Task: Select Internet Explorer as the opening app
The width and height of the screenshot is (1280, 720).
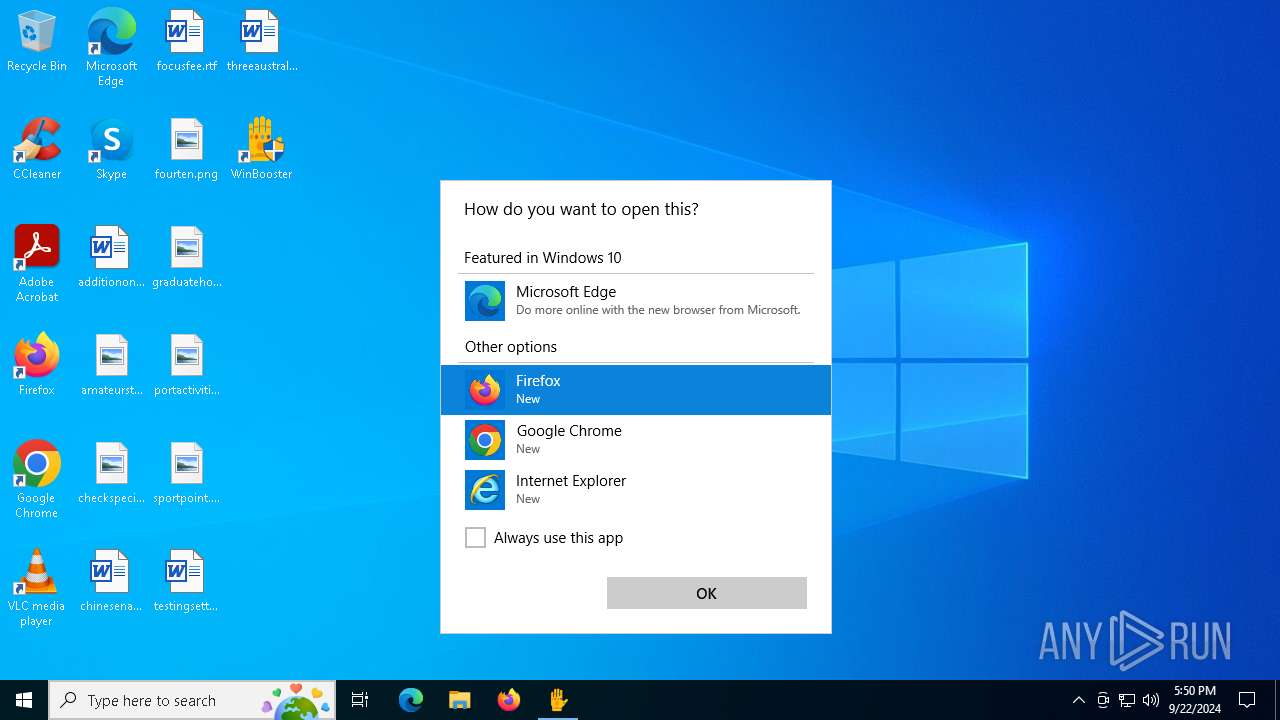Action: coord(635,490)
